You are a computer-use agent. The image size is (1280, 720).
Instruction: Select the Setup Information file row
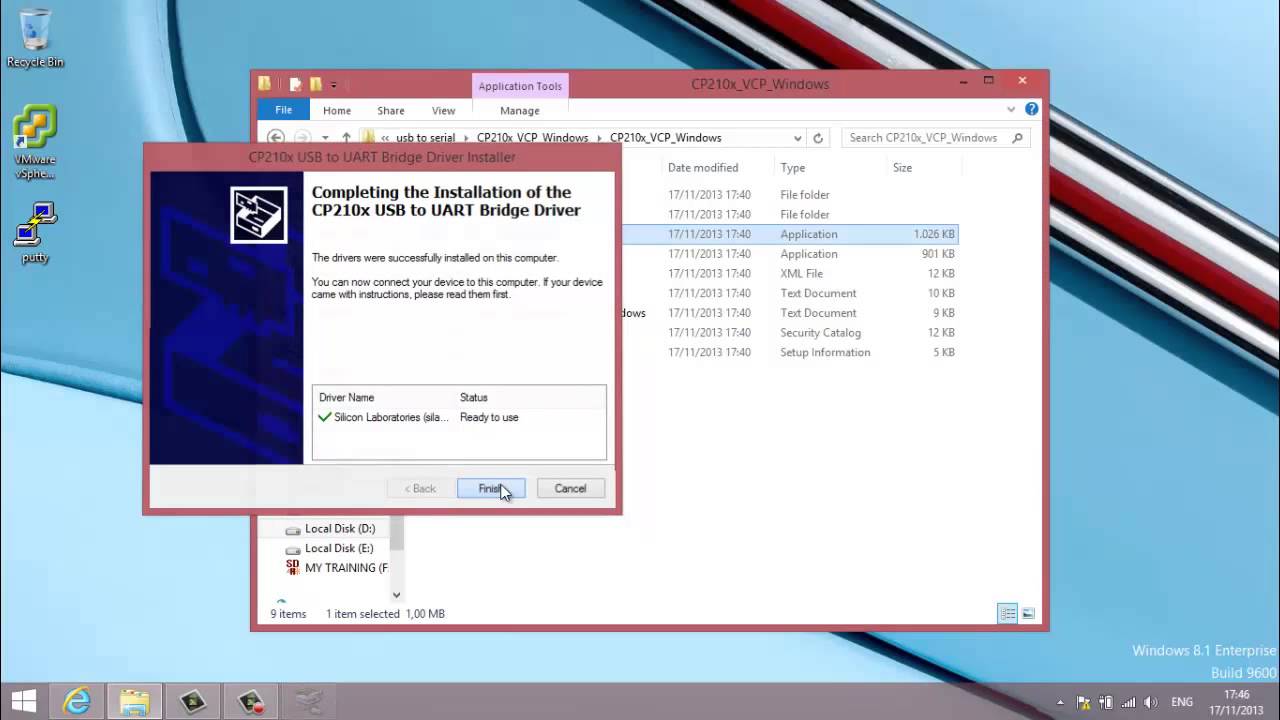pyautogui.click(x=790, y=352)
